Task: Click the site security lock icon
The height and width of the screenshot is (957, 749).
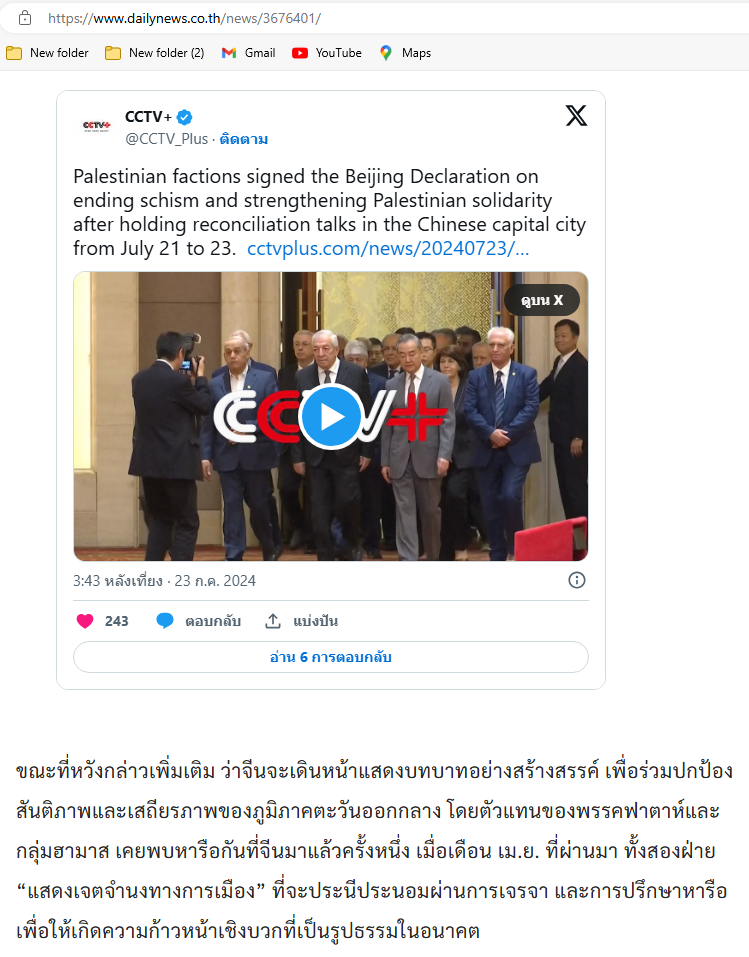Action: [x=25, y=18]
